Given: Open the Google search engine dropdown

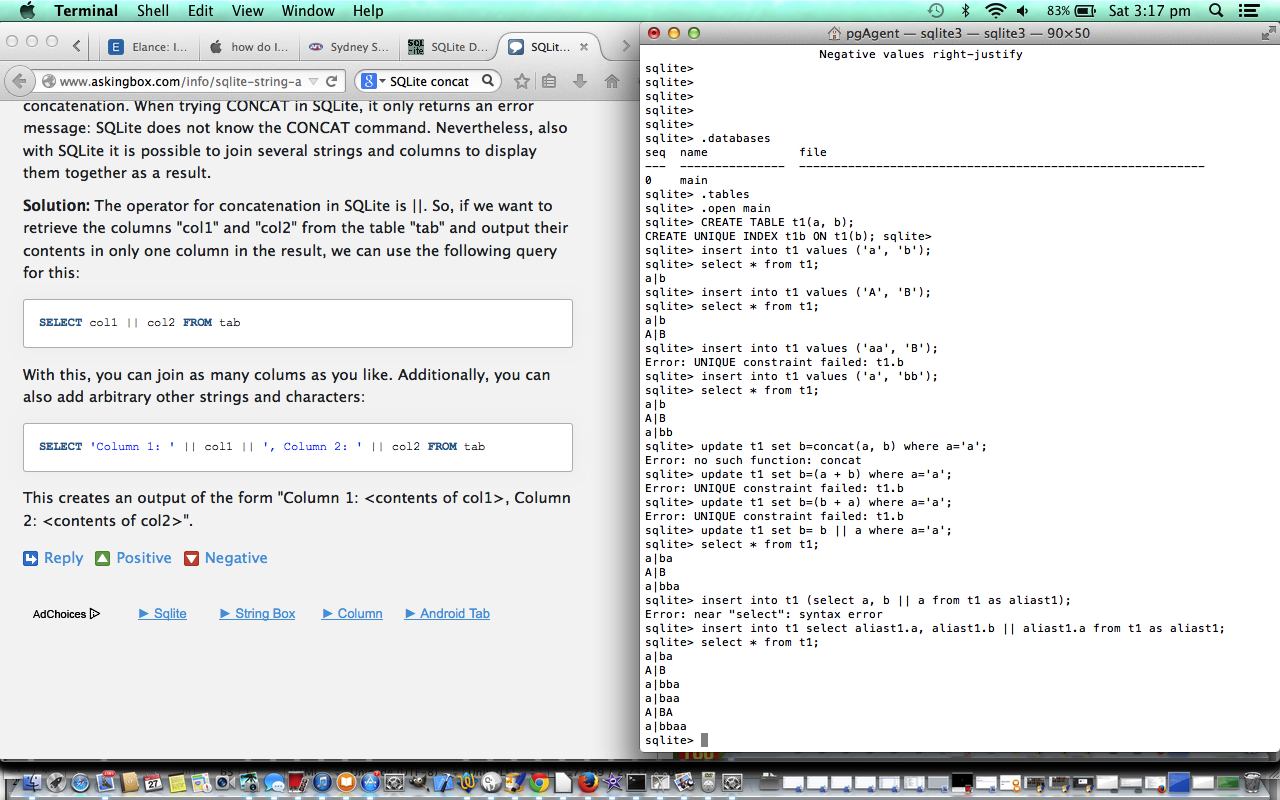Looking at the screenshot, I should [x=373, y=81].
